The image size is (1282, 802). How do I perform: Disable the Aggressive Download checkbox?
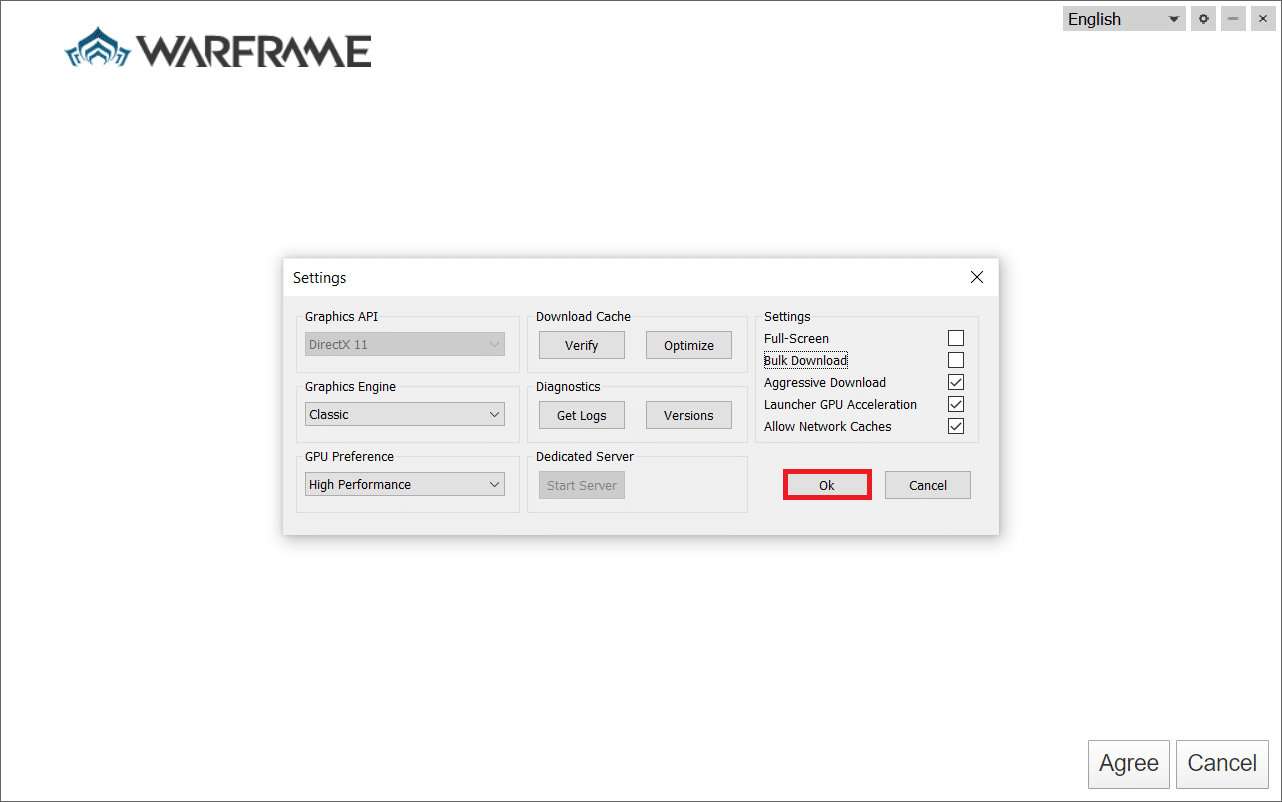click(x=956, y=382)
